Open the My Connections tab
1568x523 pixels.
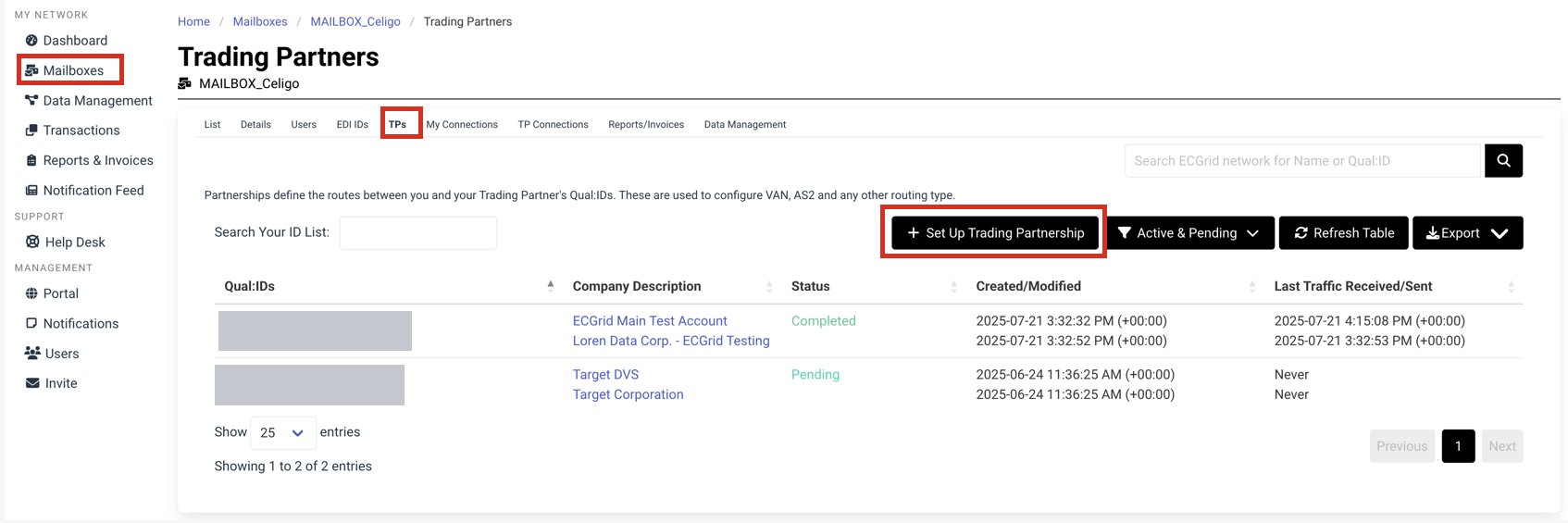point(462,124)
